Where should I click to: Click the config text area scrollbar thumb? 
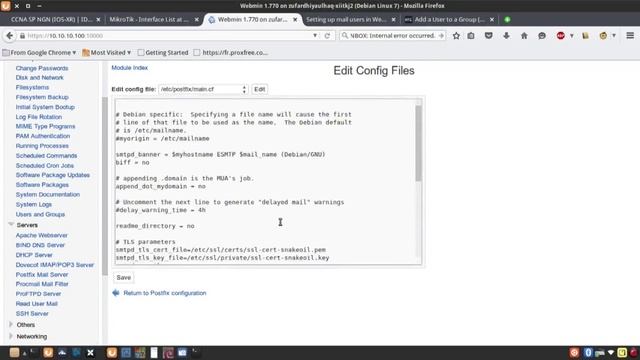tap(418, 143)
